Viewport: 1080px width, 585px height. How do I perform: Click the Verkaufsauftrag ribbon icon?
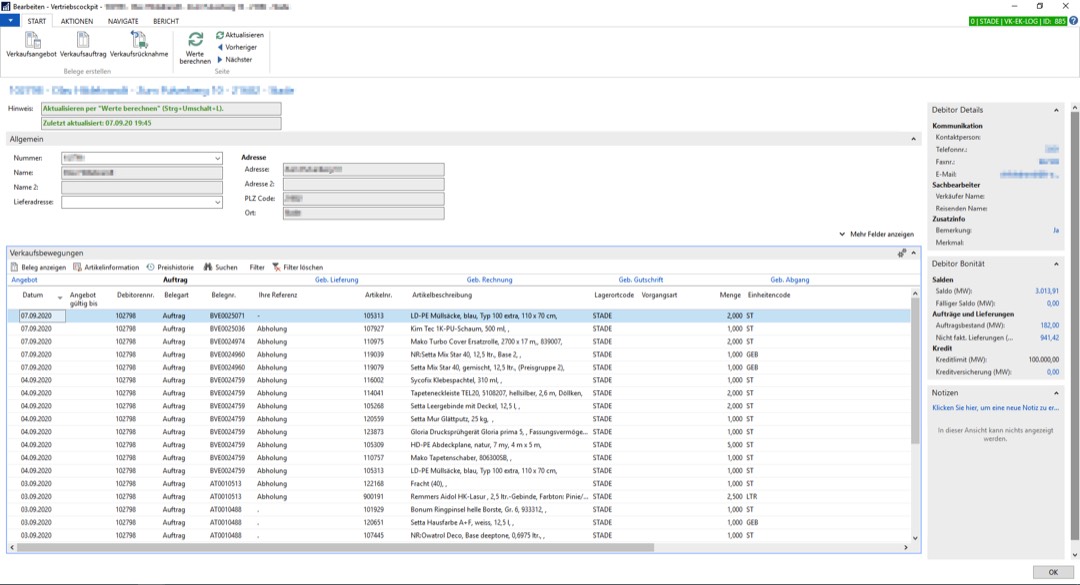[x=82, y=45]
